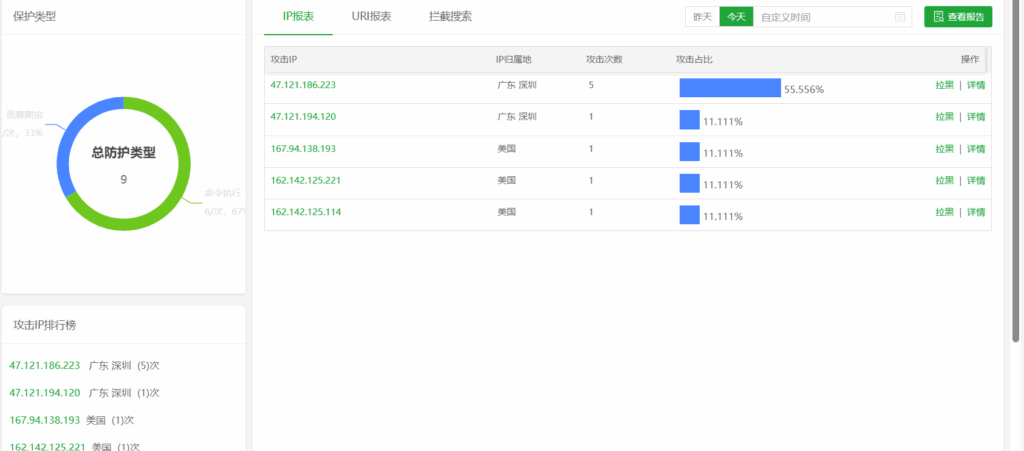1024x451 pixels.
Task: Click 拉黑 for 47.121.186.223
Action: coord(944,85)
